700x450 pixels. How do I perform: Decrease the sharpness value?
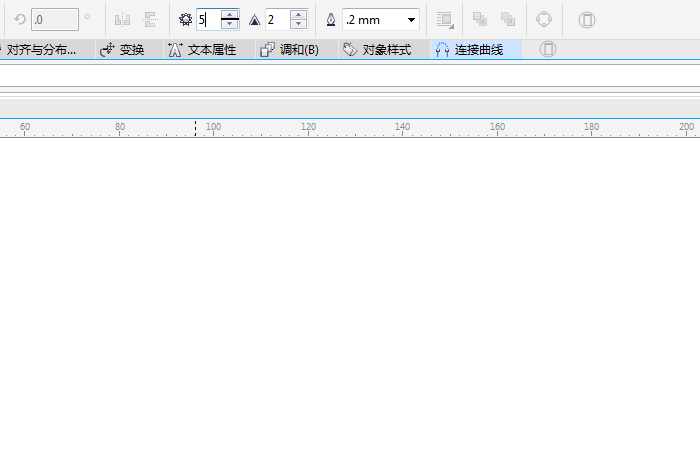pyautogui.click(x=298, y=24)
